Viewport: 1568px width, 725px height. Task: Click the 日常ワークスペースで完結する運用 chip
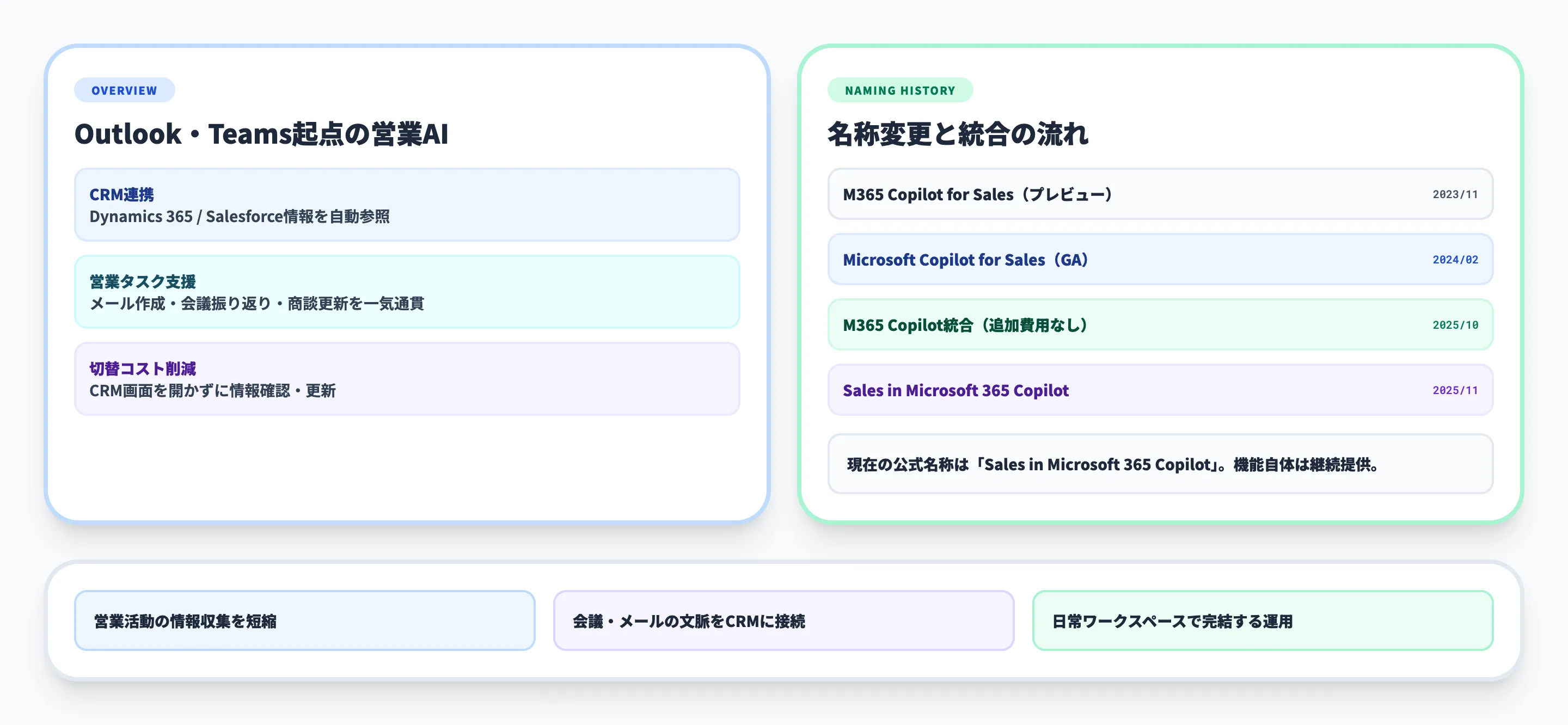1264,621
